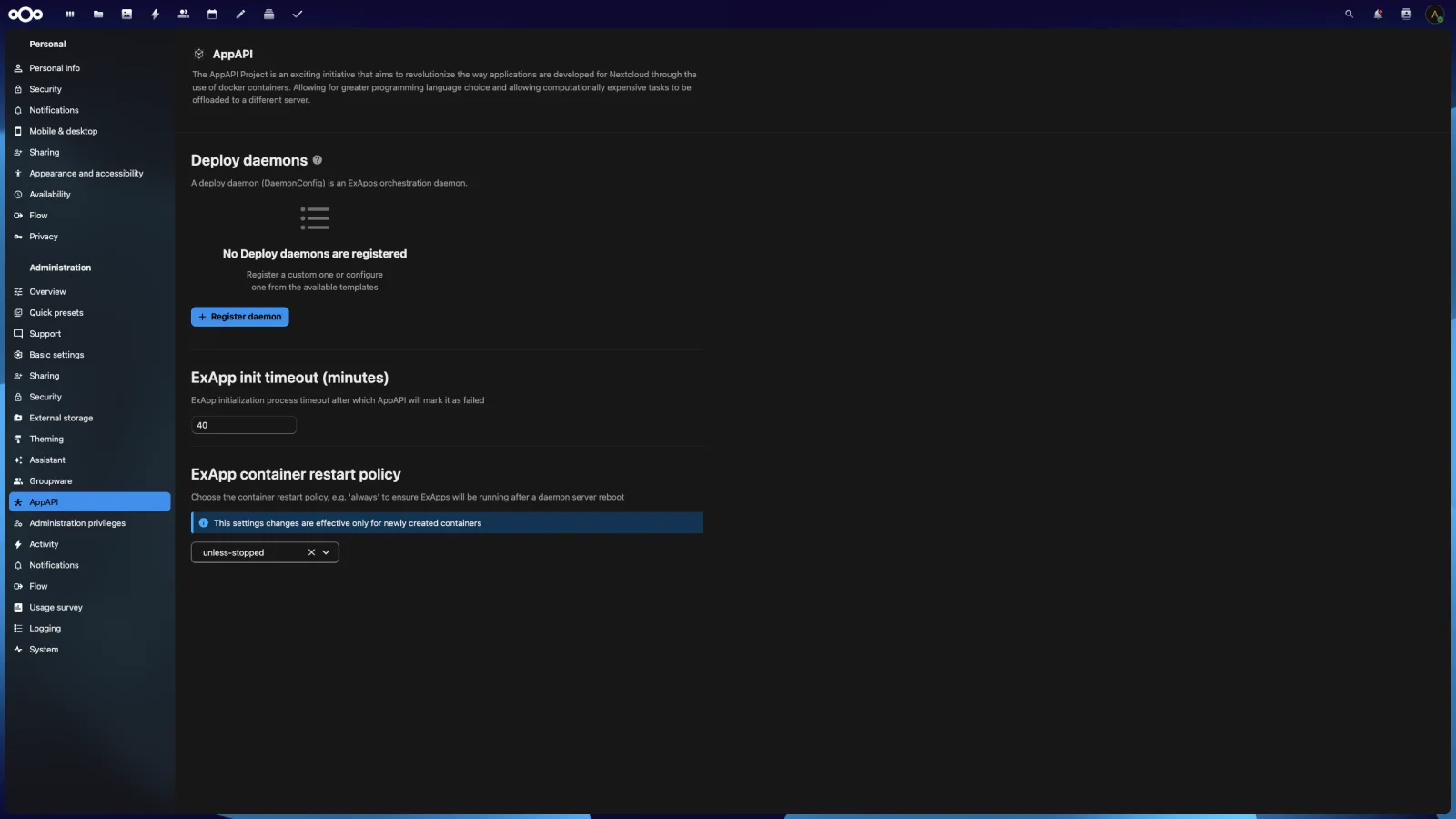Screen dimensions: 1456x819
Task: Open Notifications under Personal section
Action: click(x=90, y=110)
